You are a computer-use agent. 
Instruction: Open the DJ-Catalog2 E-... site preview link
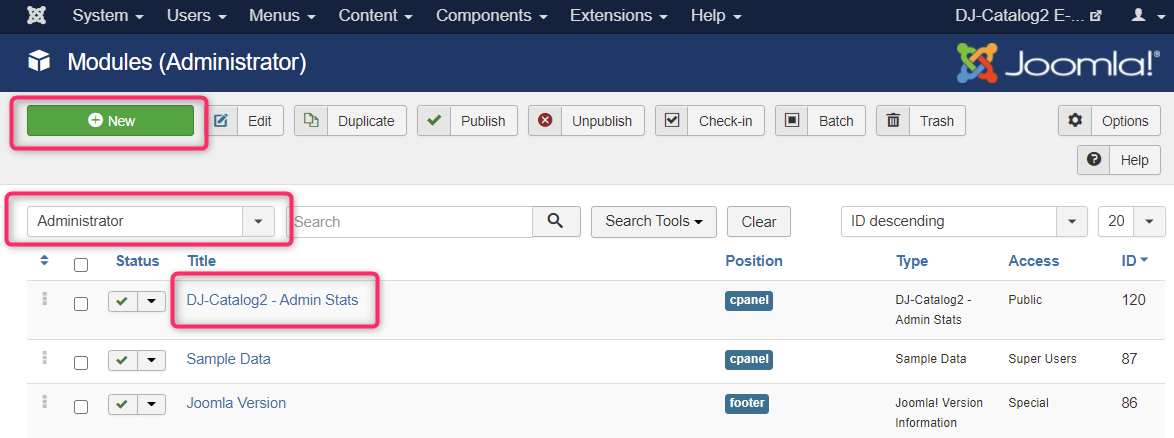coord(1028,15)
